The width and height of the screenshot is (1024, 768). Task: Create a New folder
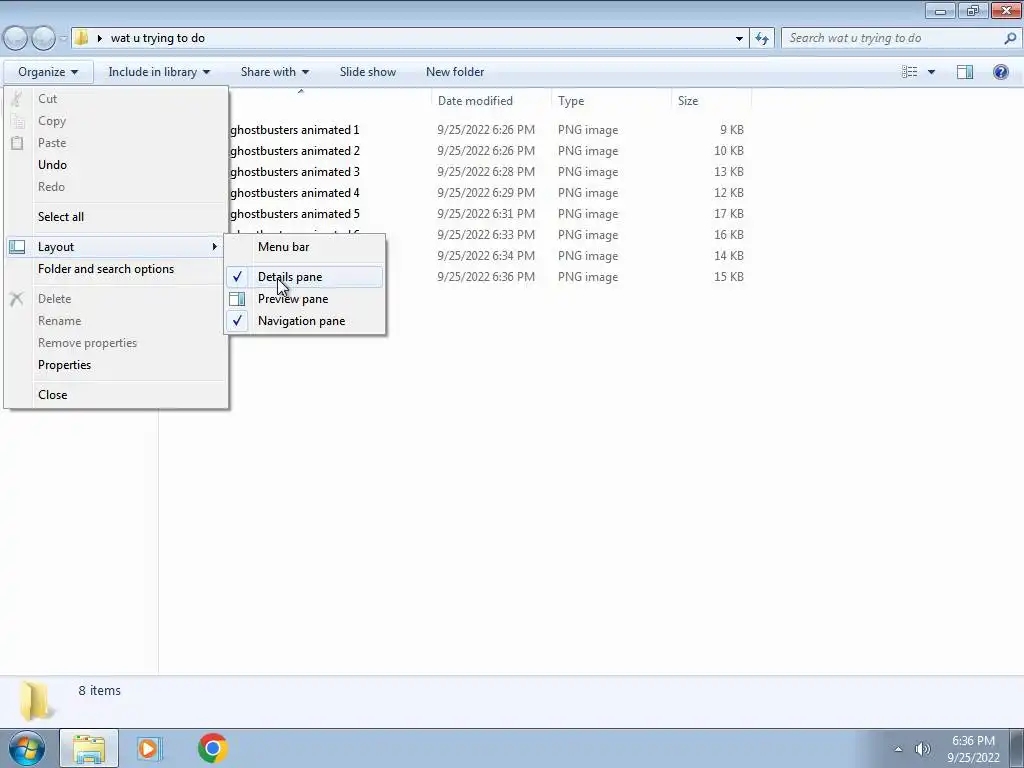click(x=455, y=72)
